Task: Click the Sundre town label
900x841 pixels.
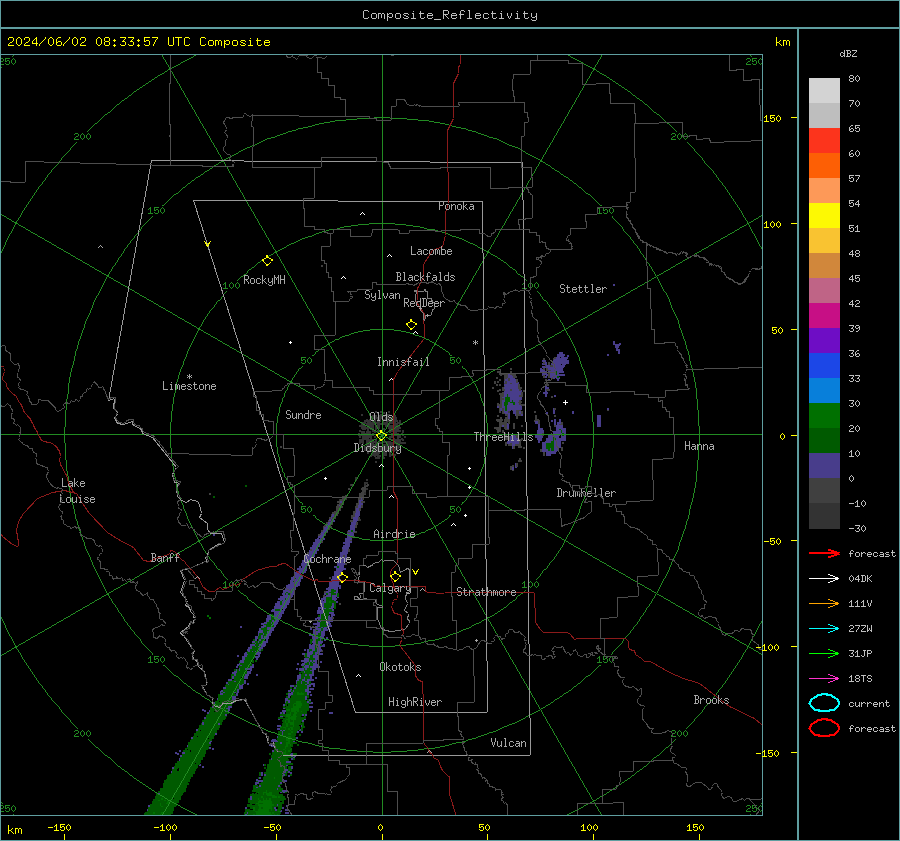Action: (303, 415)
